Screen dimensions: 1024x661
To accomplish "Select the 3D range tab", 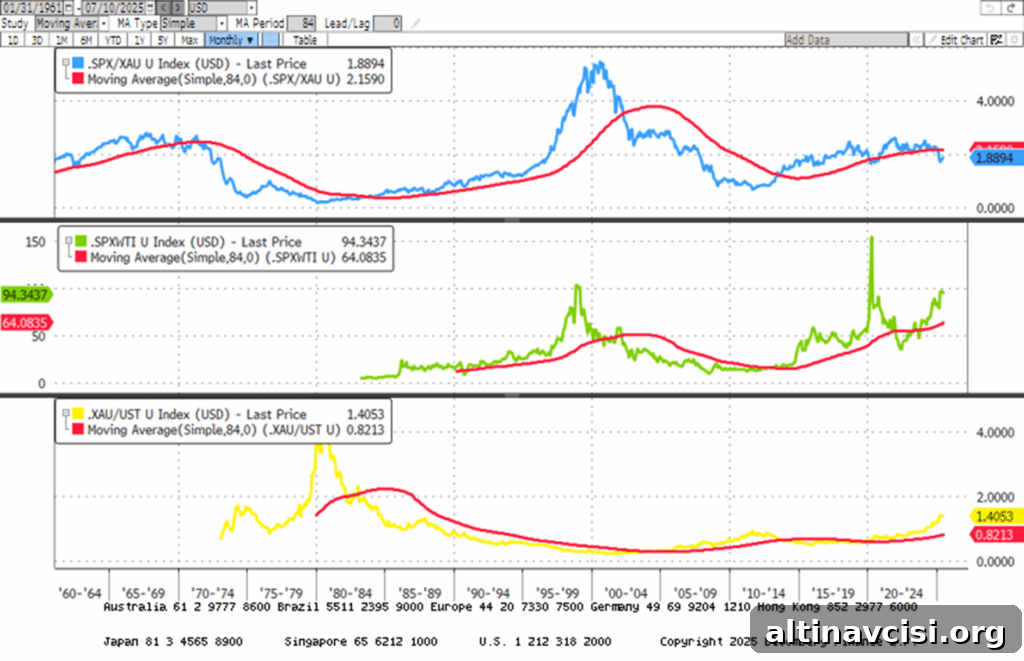I will tap(37, 40).
